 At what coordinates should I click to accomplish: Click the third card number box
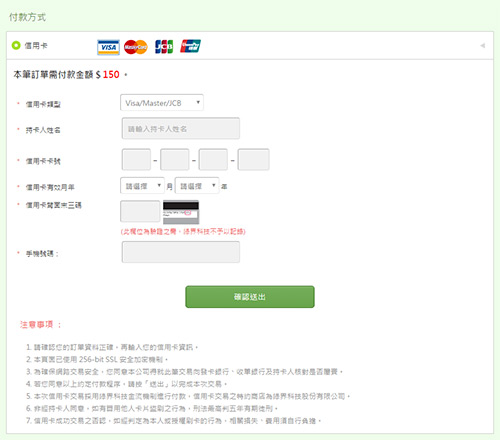[213, 160]
